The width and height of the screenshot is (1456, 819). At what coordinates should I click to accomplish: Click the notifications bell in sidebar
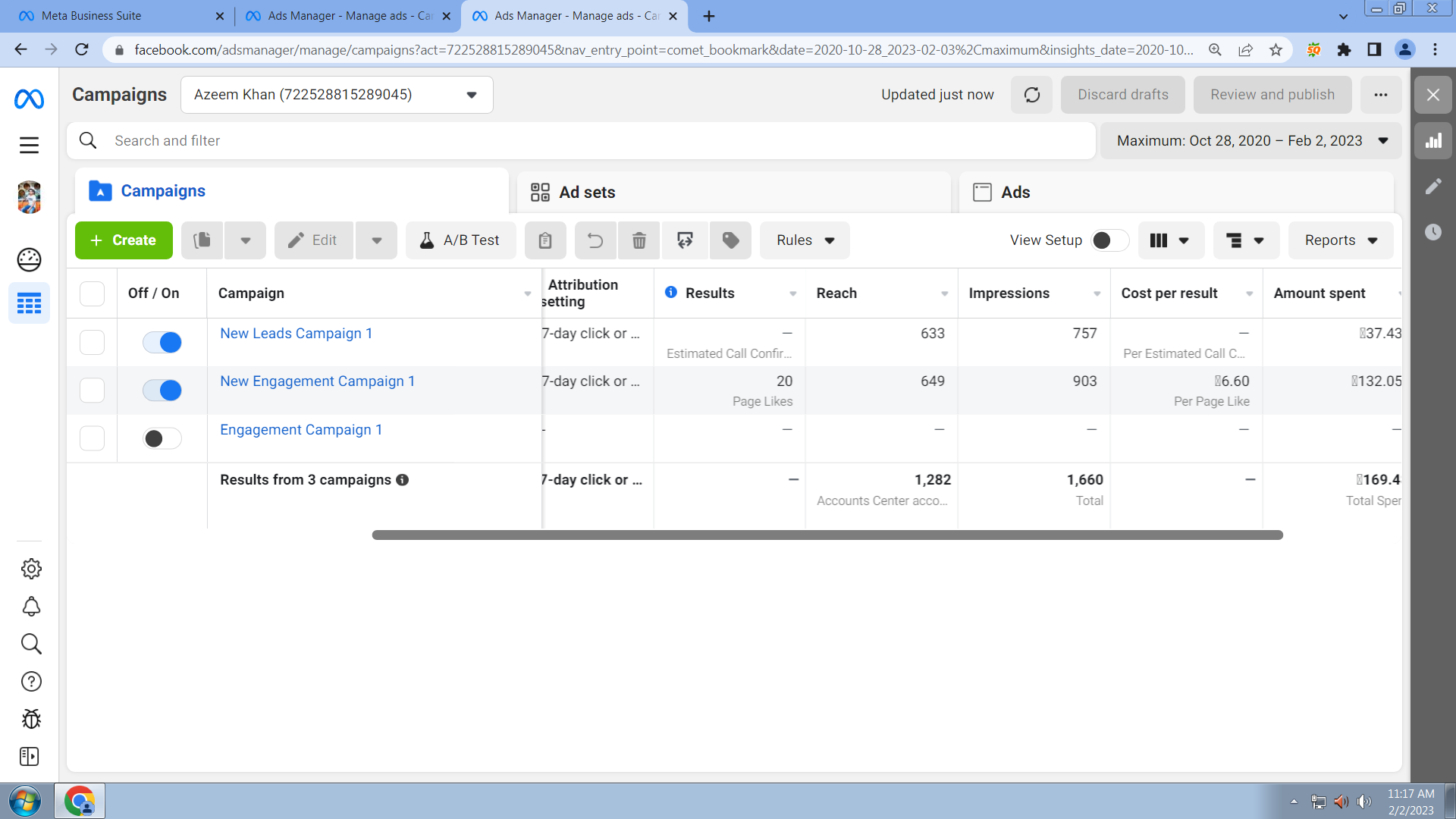click(31, 607)
